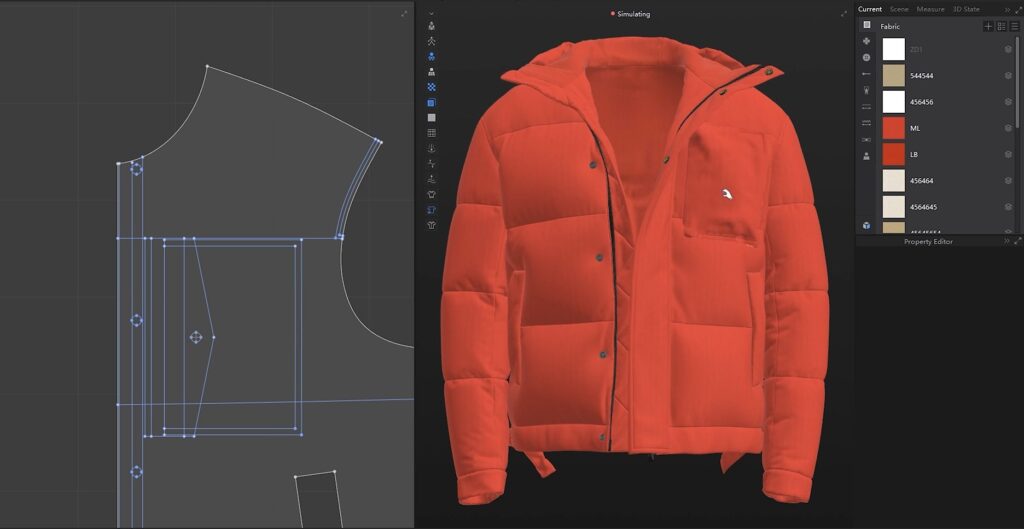This screenshot has width=1024, height=529.
Task: Expand the 3D toolbar chevron at top
Action: point(431,13)
